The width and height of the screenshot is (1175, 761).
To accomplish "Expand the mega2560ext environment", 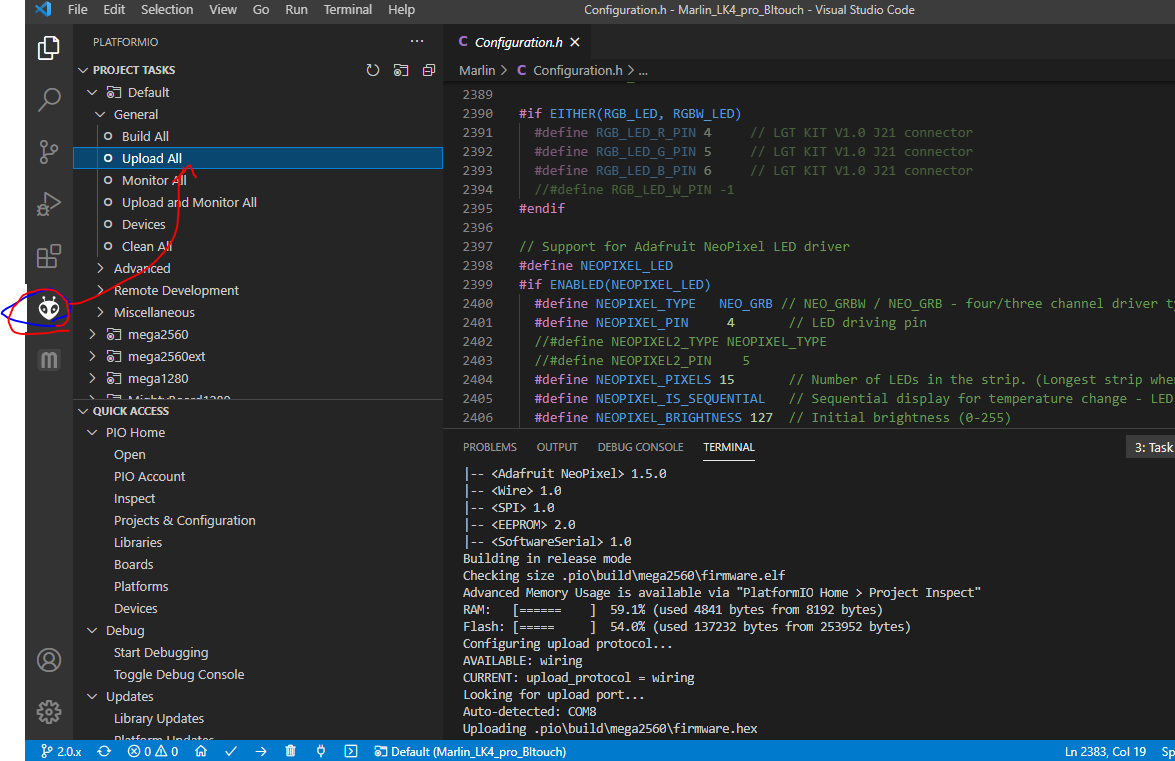I will (92, 357).
